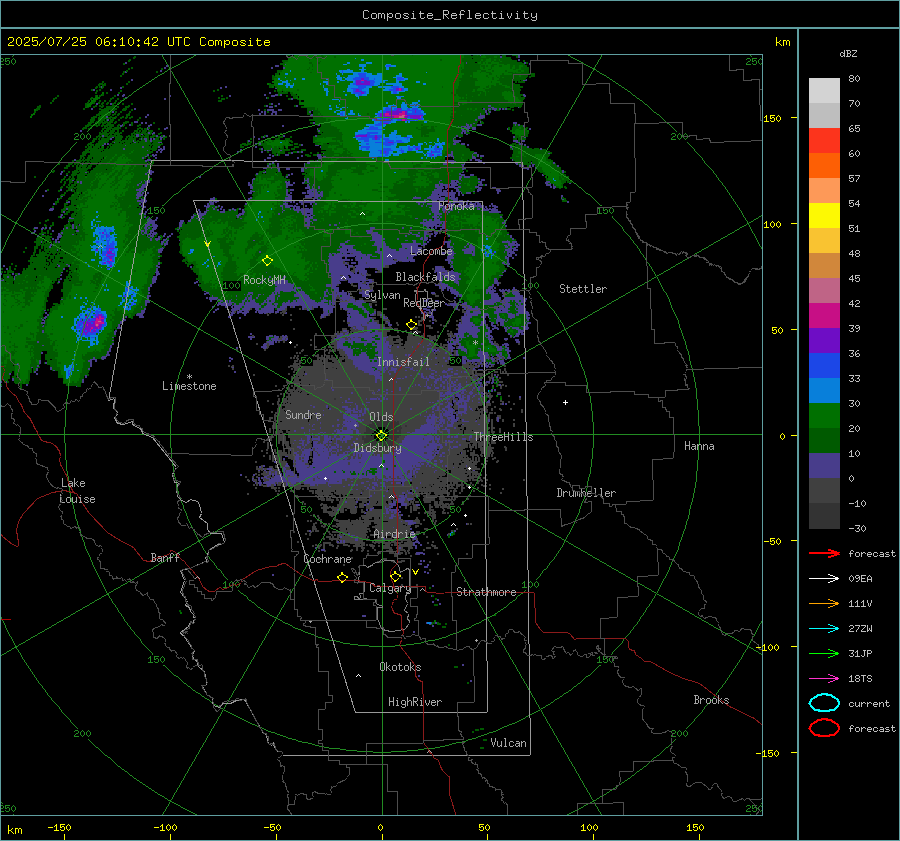The image size is (900, 841).
Task: Click the Drumheller city label
Action: [x=586, y=493]
